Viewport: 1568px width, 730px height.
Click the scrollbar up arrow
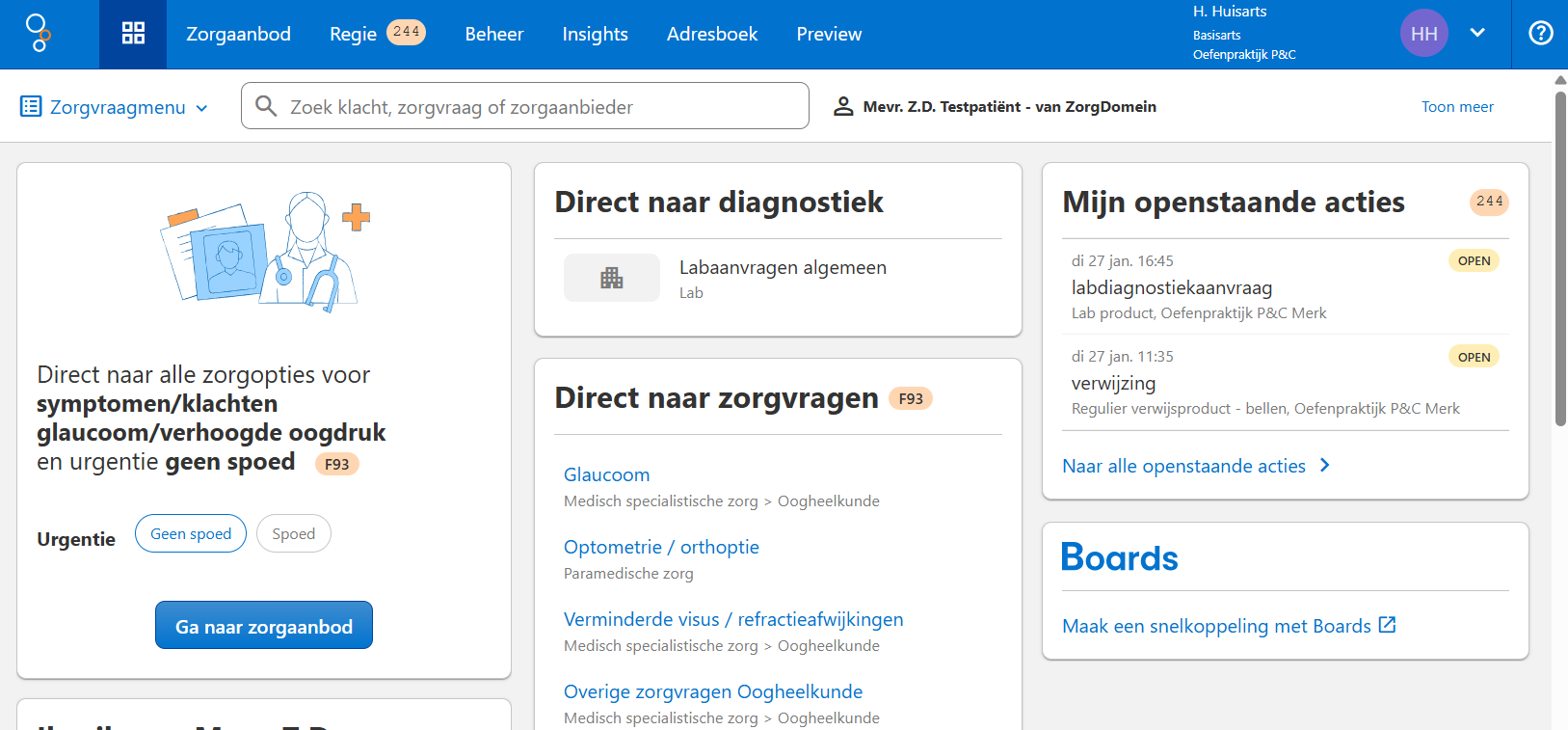[x=1560, y=80]
